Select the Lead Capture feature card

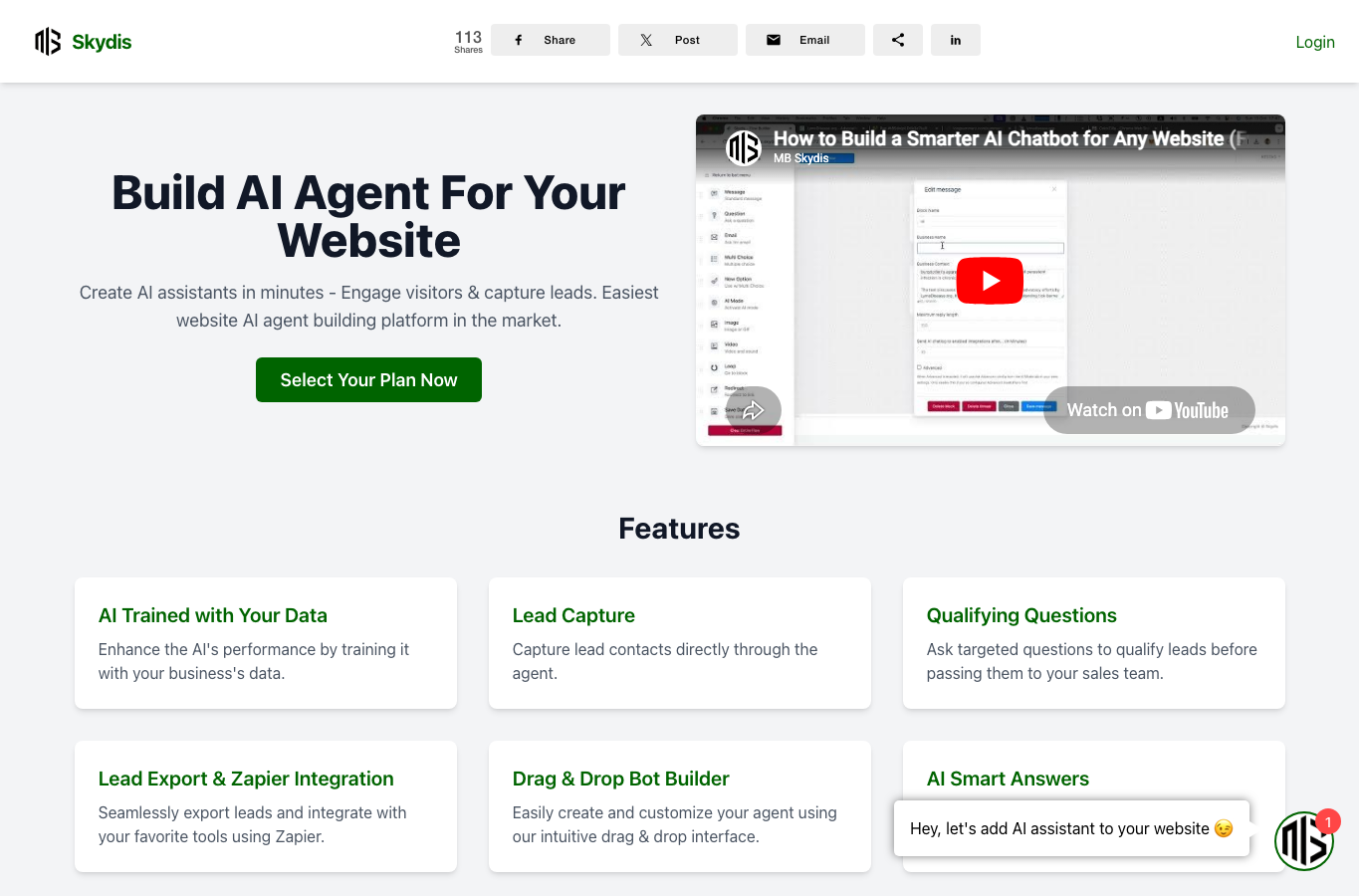pyautogui.click(x=680, y=643)
